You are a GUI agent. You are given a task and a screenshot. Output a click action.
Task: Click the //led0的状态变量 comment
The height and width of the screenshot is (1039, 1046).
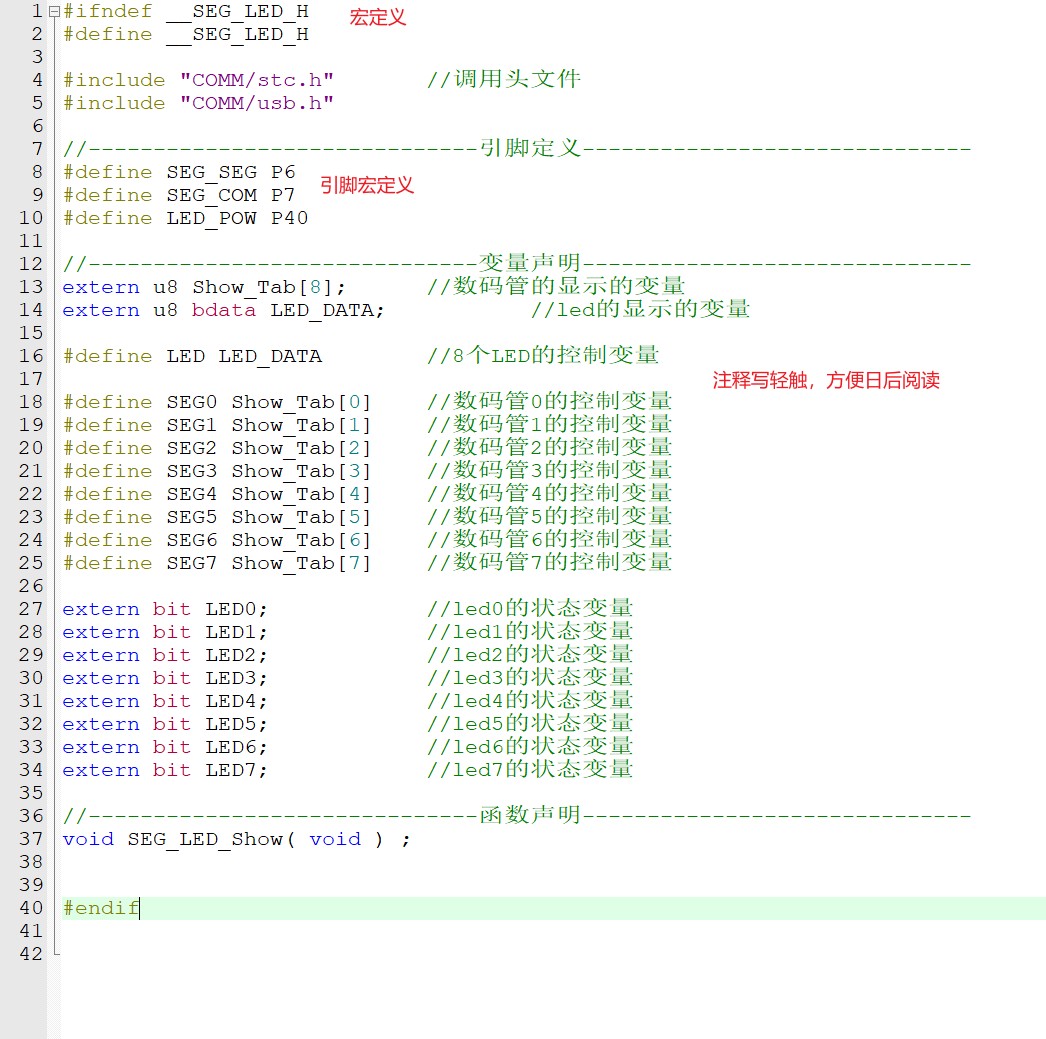(x=530, y=608)
